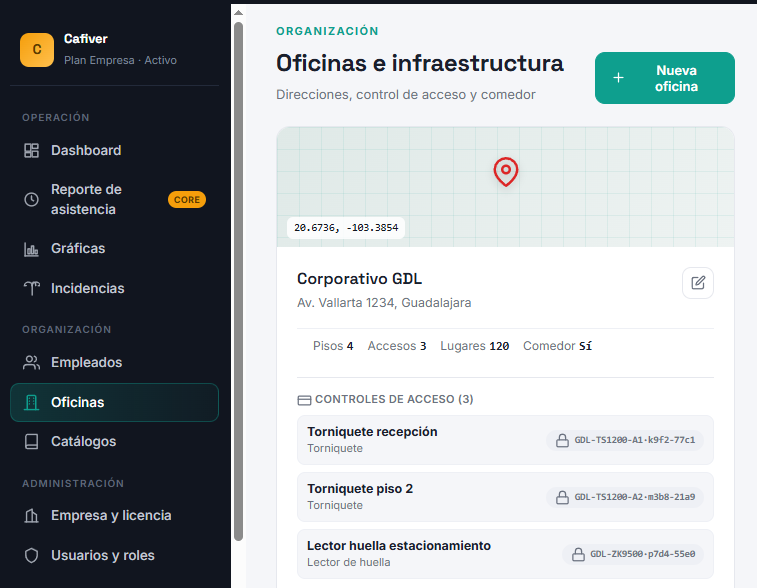This screenshot has height=588, width=757.
Task: Click the GDL-TS1200-A1·k9f2-77c1 token chip
Action: point(625,440)
